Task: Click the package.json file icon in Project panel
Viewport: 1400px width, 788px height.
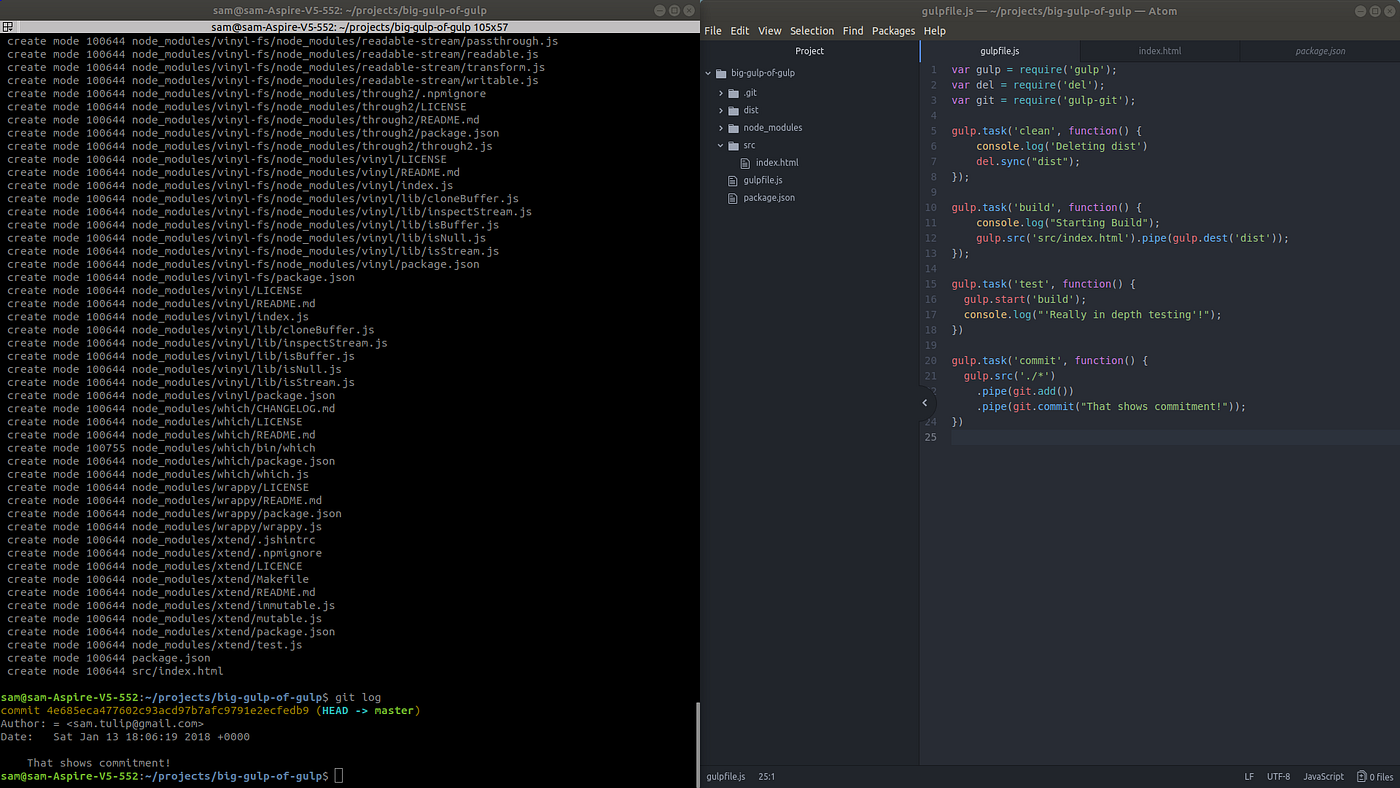Action: click(x=732, y=197)
